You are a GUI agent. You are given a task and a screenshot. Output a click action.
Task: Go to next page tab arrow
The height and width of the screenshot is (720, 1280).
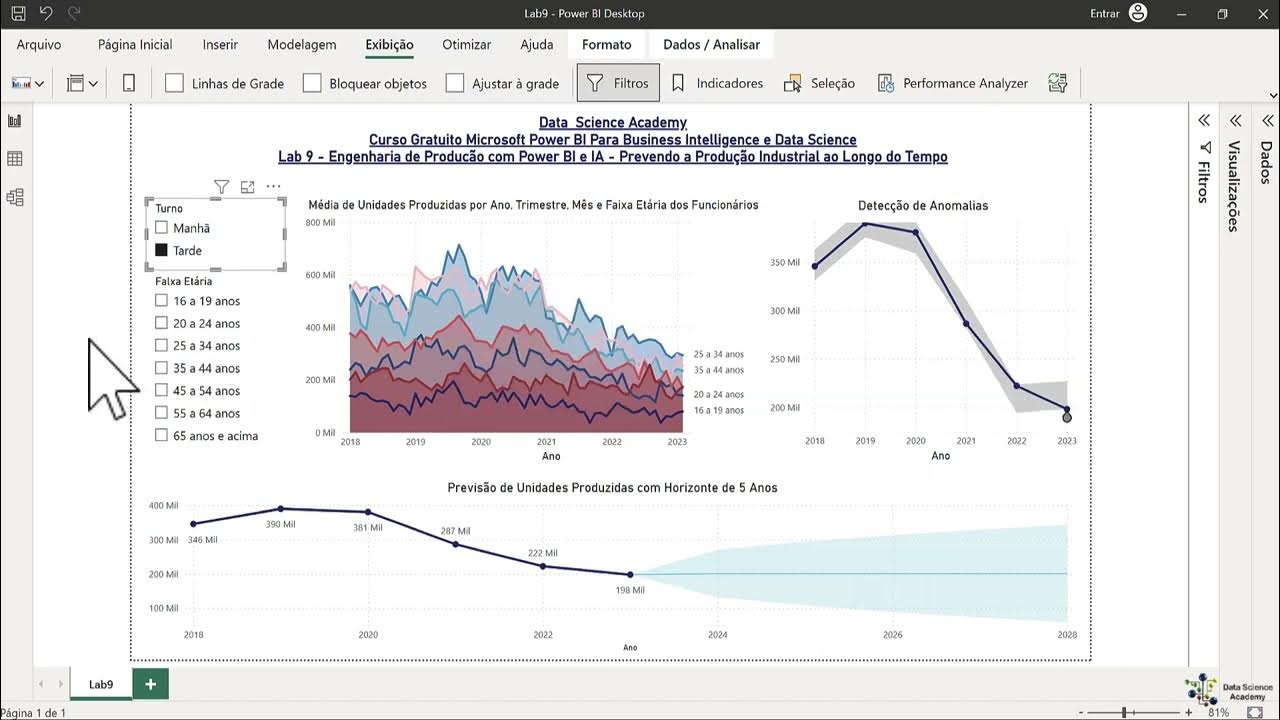point(60,684)
